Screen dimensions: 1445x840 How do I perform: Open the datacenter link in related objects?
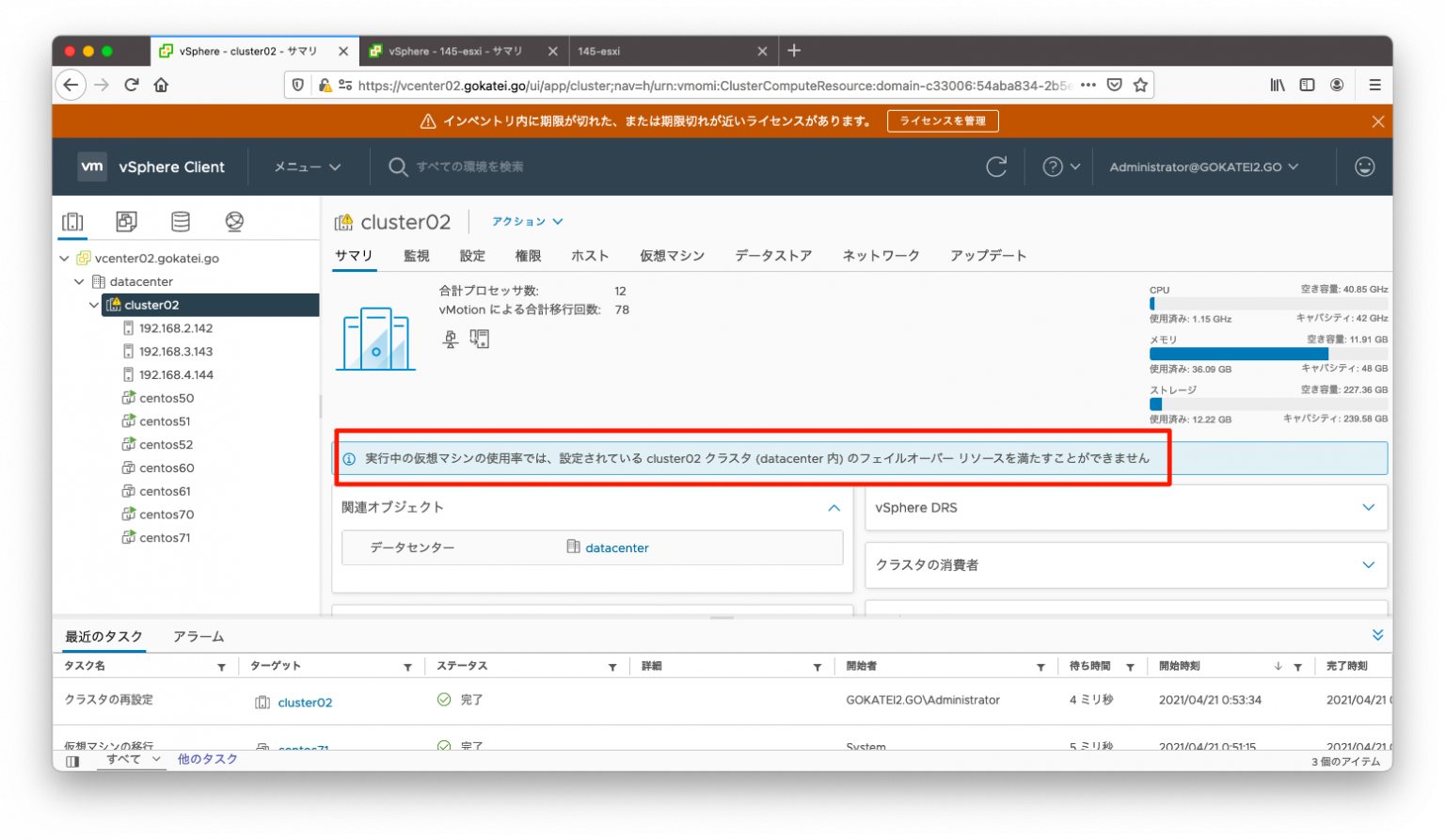[x=617, y=547]
